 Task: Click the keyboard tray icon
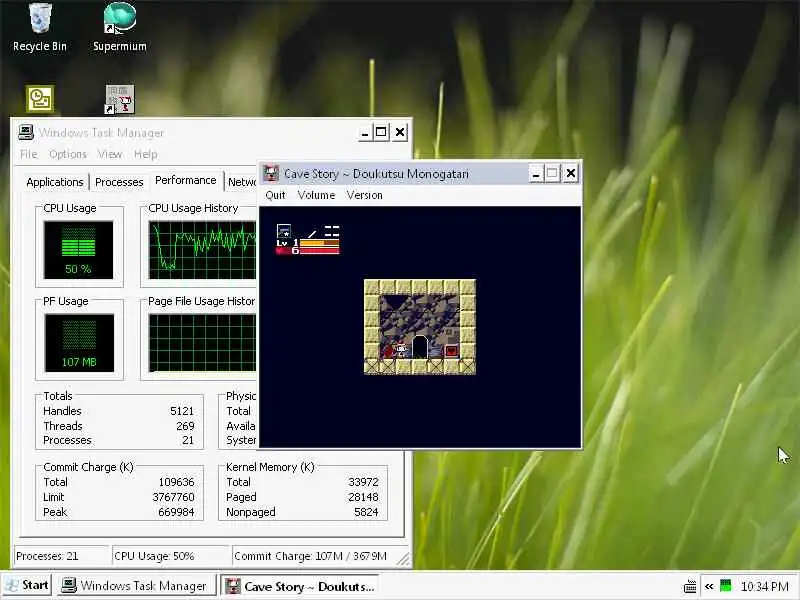click(690, 586)
